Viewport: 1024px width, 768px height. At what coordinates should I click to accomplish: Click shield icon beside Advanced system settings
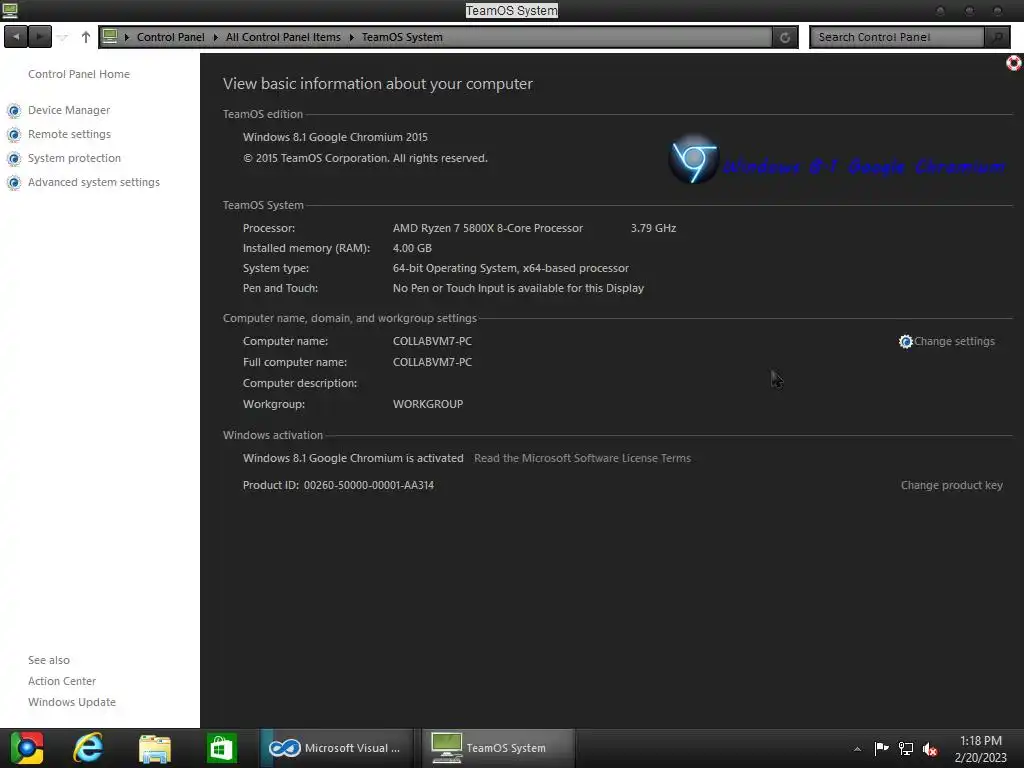coord(14,183)
